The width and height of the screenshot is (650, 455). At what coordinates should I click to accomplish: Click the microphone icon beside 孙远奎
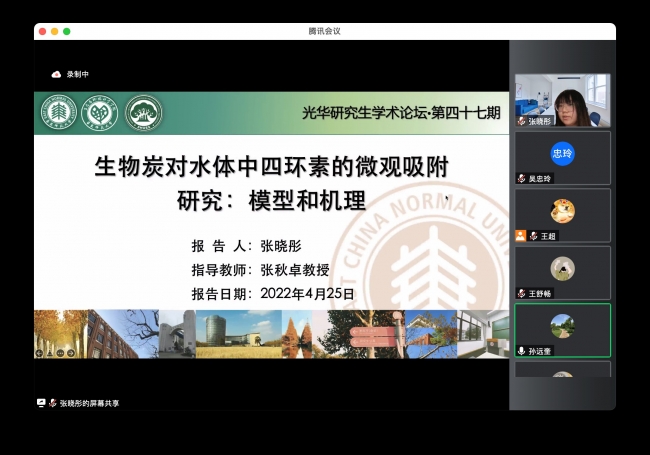[521, 351]
